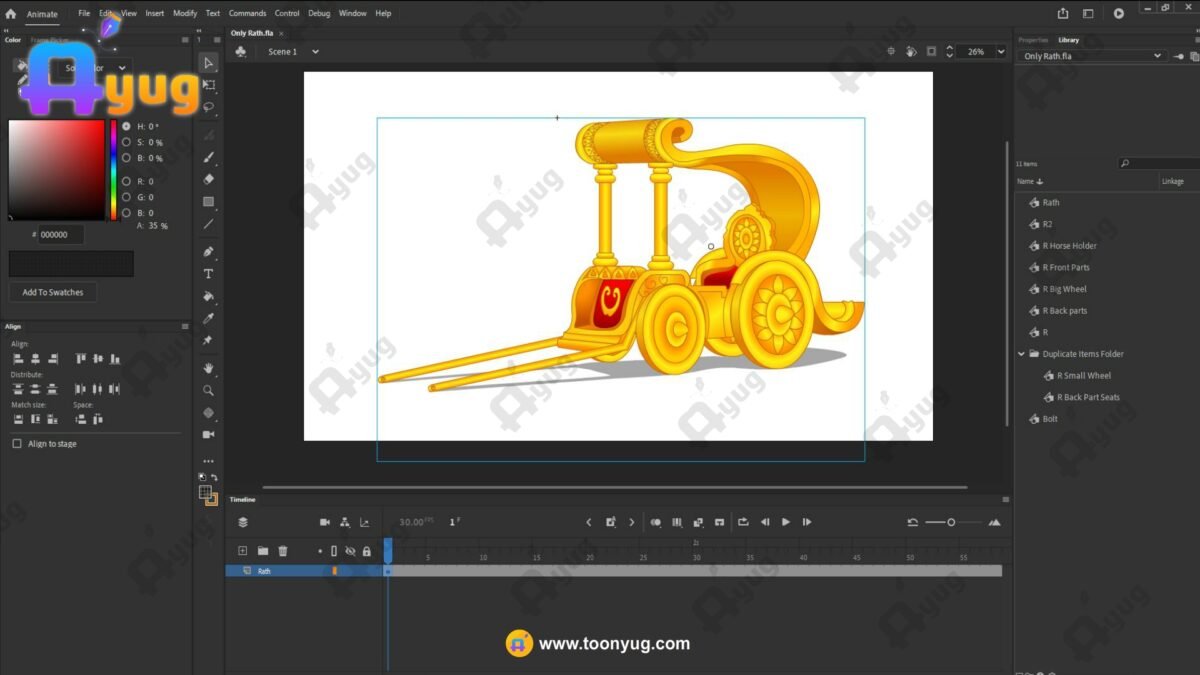Play the timeline animation
Screen dimensions: 1200x675
click(786, 522)
